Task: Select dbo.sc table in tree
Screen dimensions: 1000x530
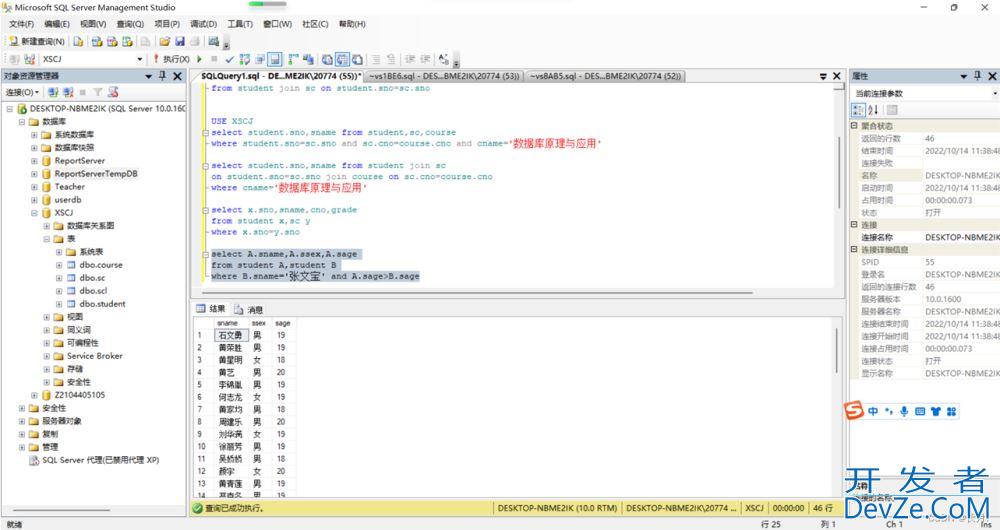Action: pos(92,278)
